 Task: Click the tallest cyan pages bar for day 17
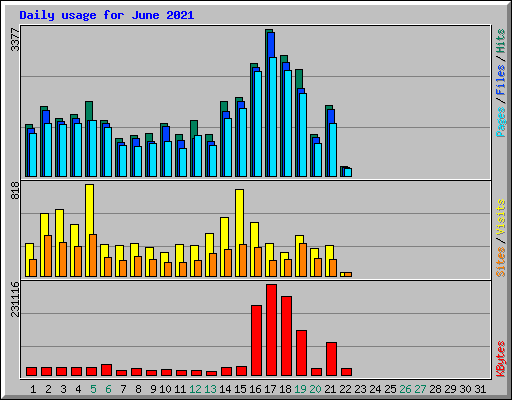(273, 117)
